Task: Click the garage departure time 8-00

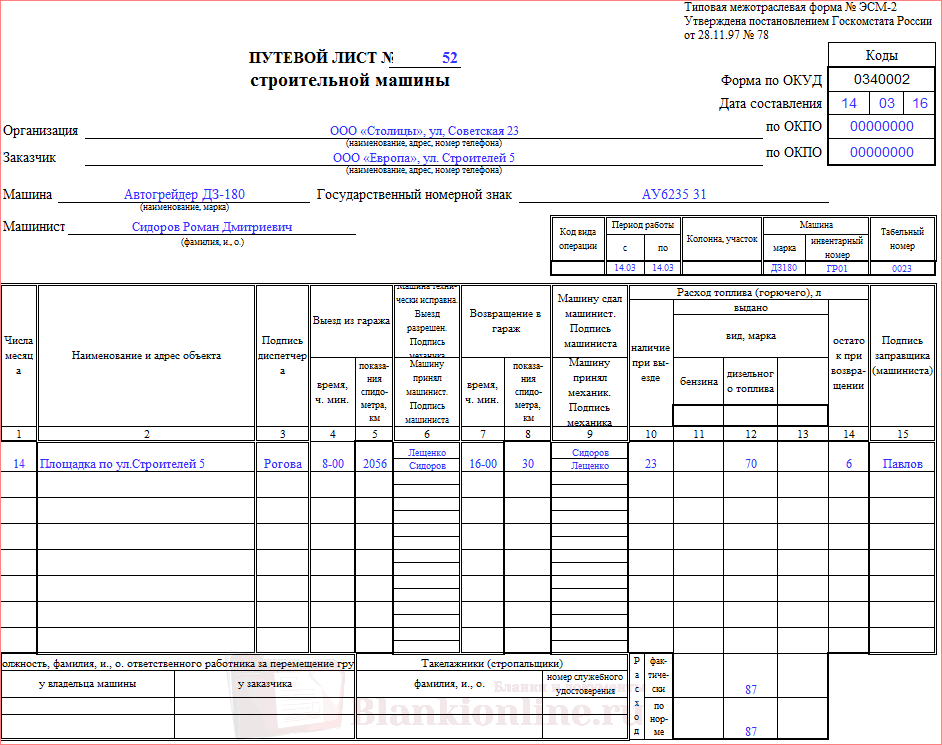Action: [x=332, y=464]
